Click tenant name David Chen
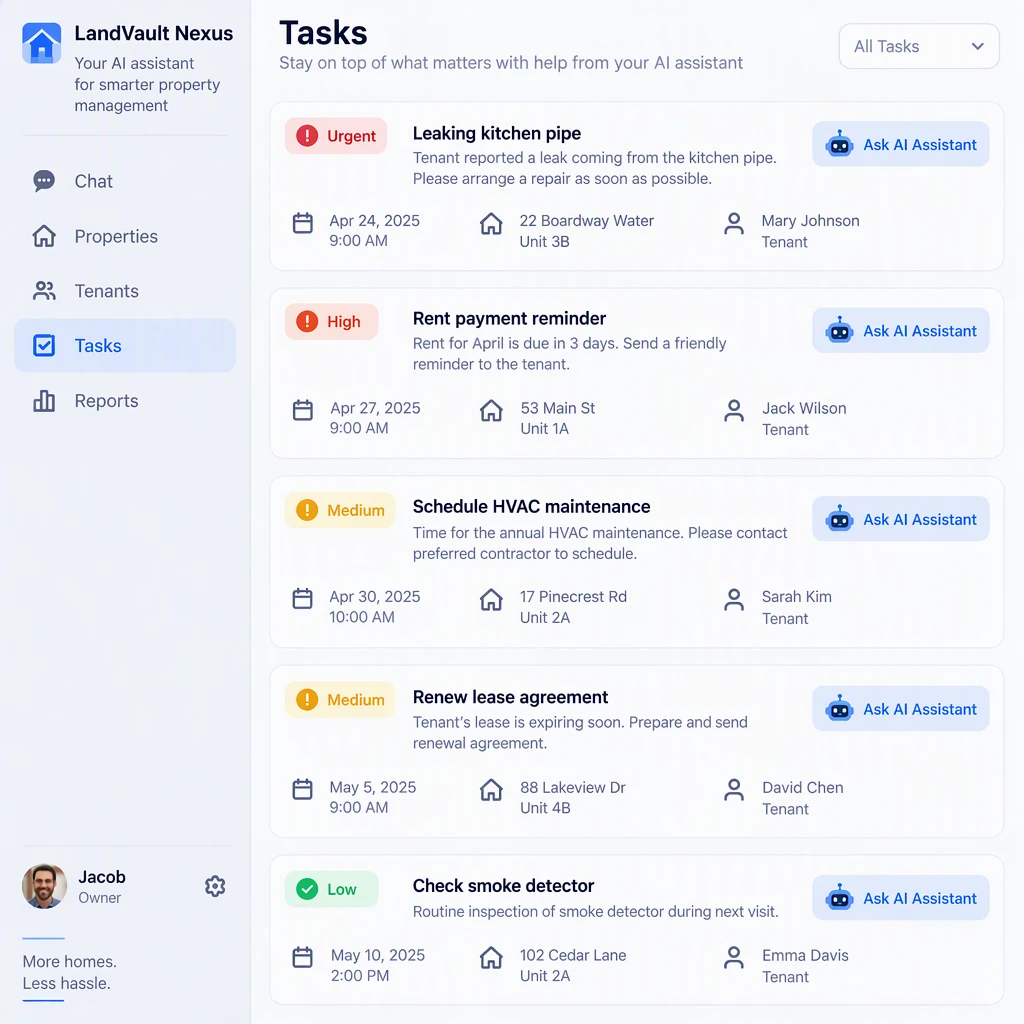This screenshot has height=1024, width=1024. (x=803, y=788)
